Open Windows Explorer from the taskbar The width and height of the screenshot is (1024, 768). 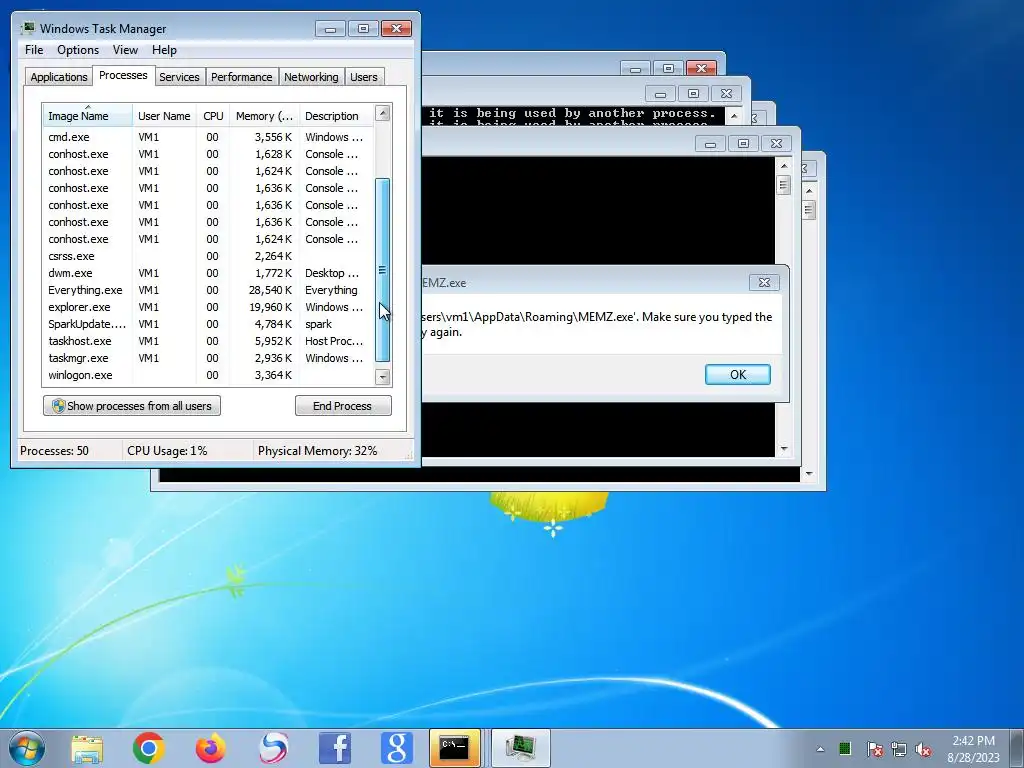pyautogui.click(x=87, y=748)
